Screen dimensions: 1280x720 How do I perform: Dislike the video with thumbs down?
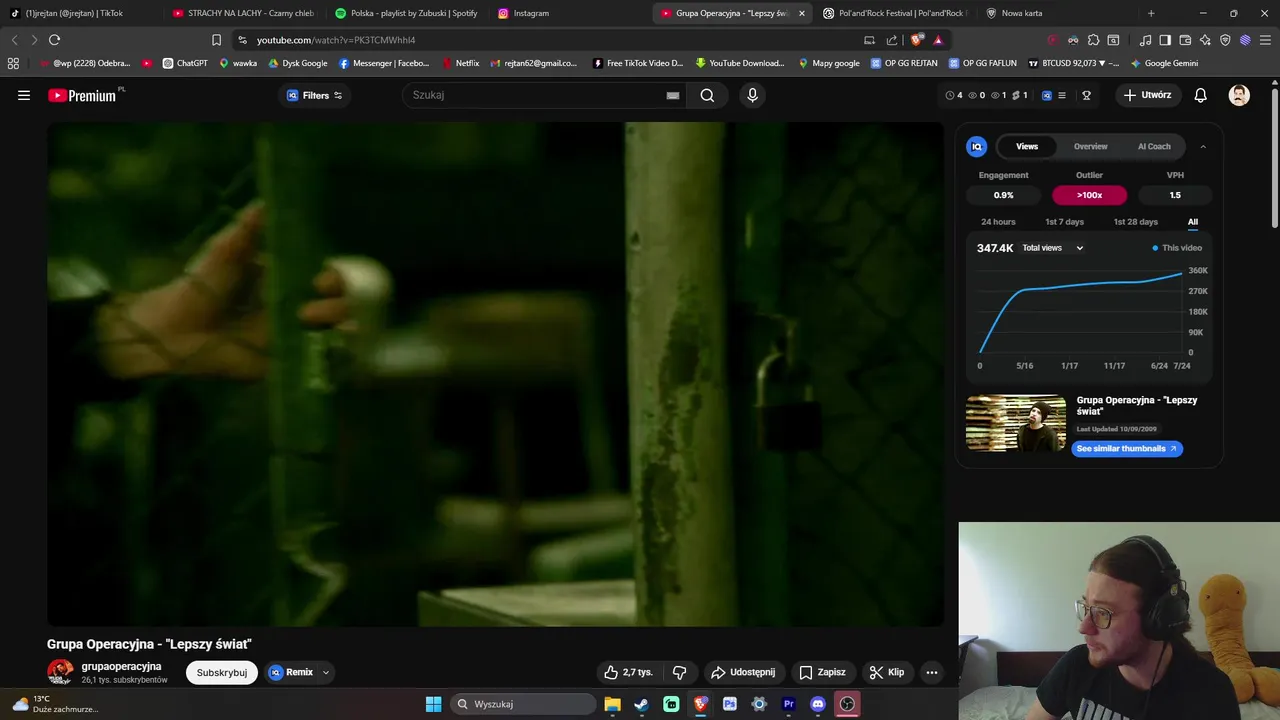(x=679, y=672)
